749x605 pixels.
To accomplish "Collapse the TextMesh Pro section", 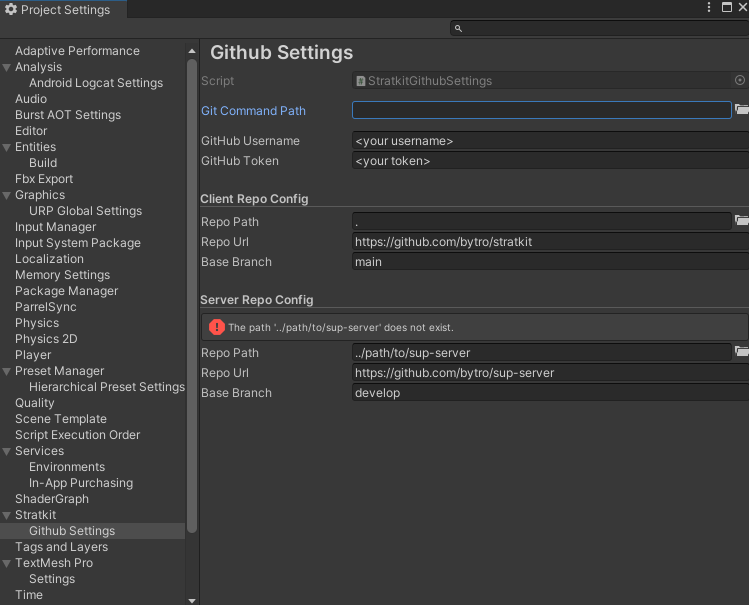I will point(7,563).
